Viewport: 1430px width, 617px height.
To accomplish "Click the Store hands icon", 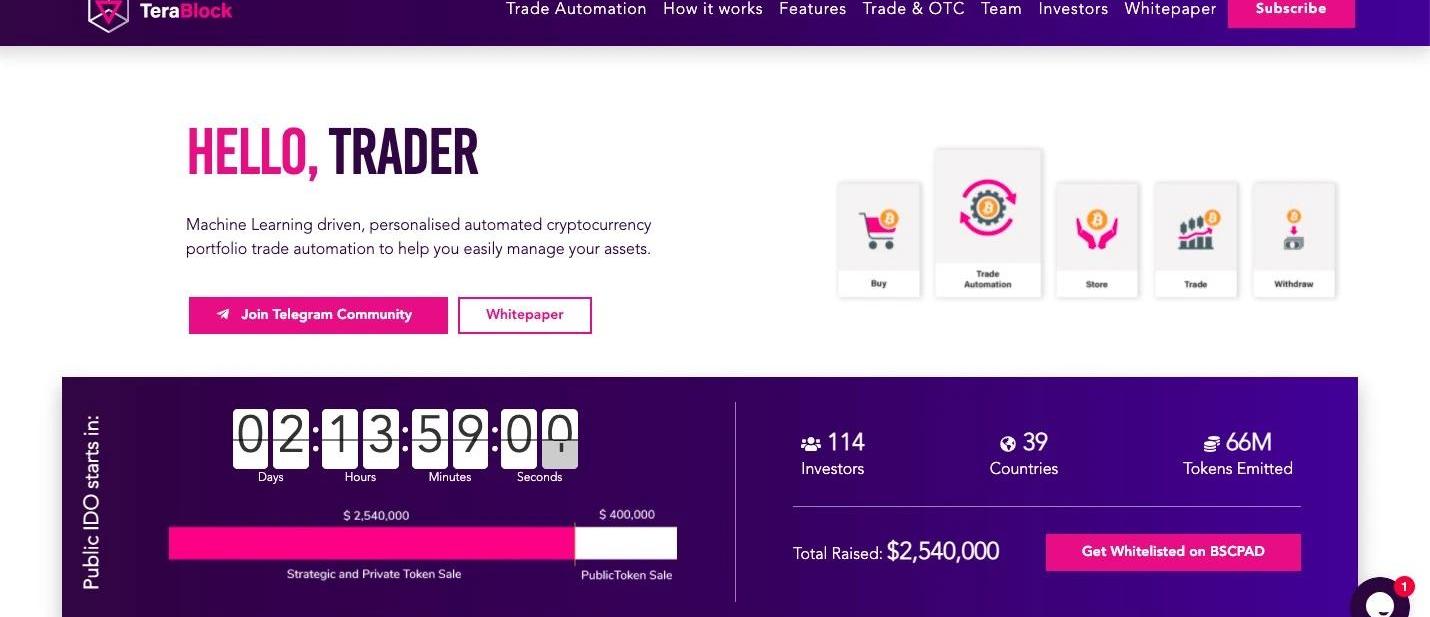I will click(1096, 229).
